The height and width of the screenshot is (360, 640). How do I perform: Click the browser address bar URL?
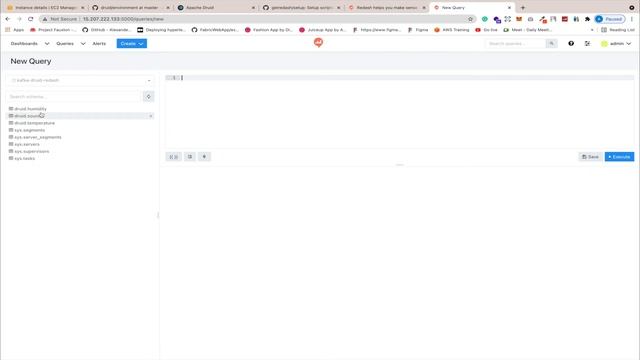(123, 19)
